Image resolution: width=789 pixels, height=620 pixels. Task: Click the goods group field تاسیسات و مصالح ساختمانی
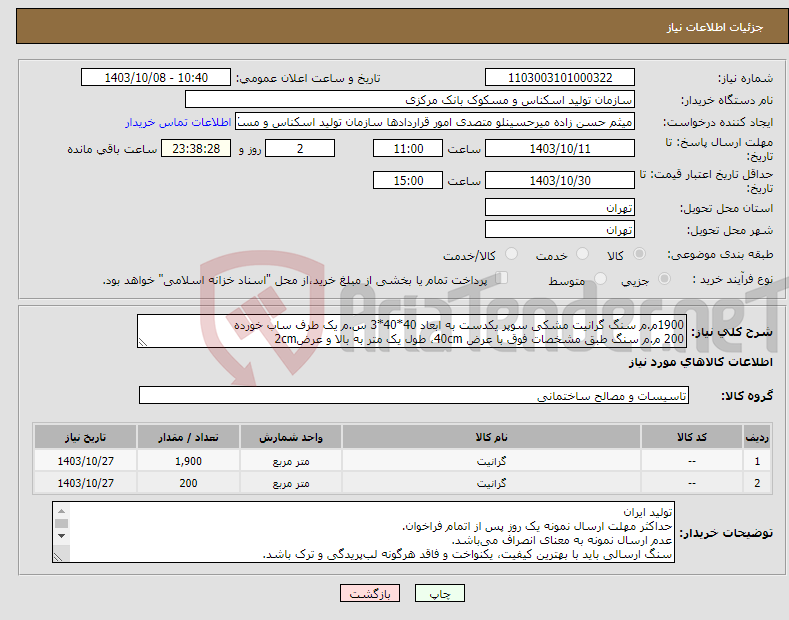pos(414,396)
